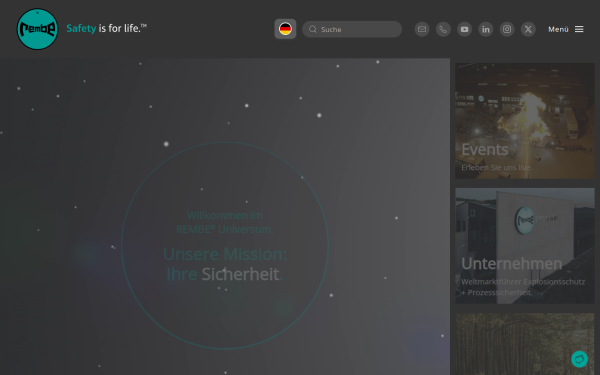Click the Safety is for life slogan
The width and height of the screenshot is (600, 375).
point(106,28)
